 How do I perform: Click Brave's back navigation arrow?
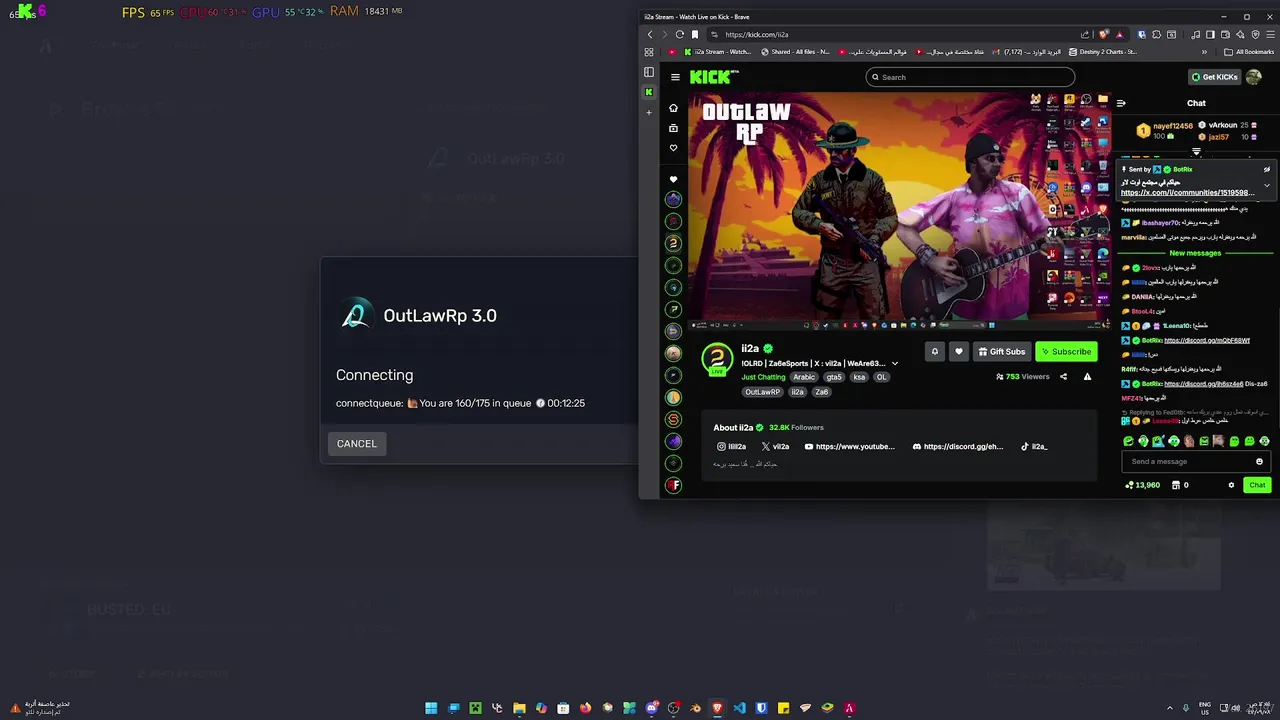[x=650, y=34]
